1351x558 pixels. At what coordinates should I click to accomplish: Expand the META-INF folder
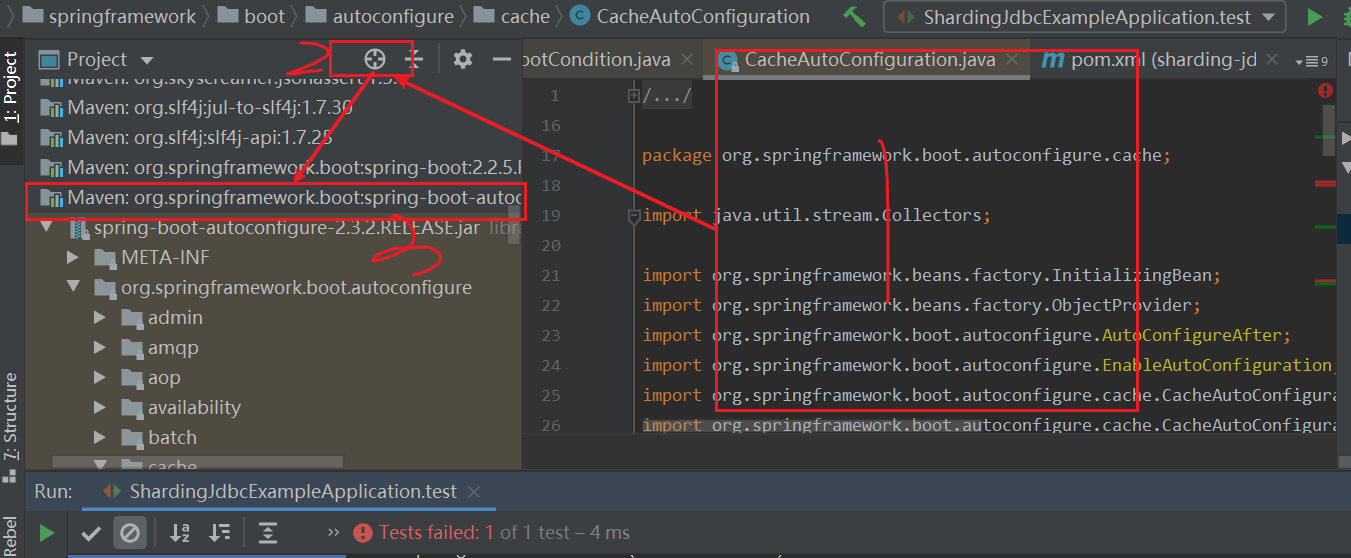click(x=72, y=258)
